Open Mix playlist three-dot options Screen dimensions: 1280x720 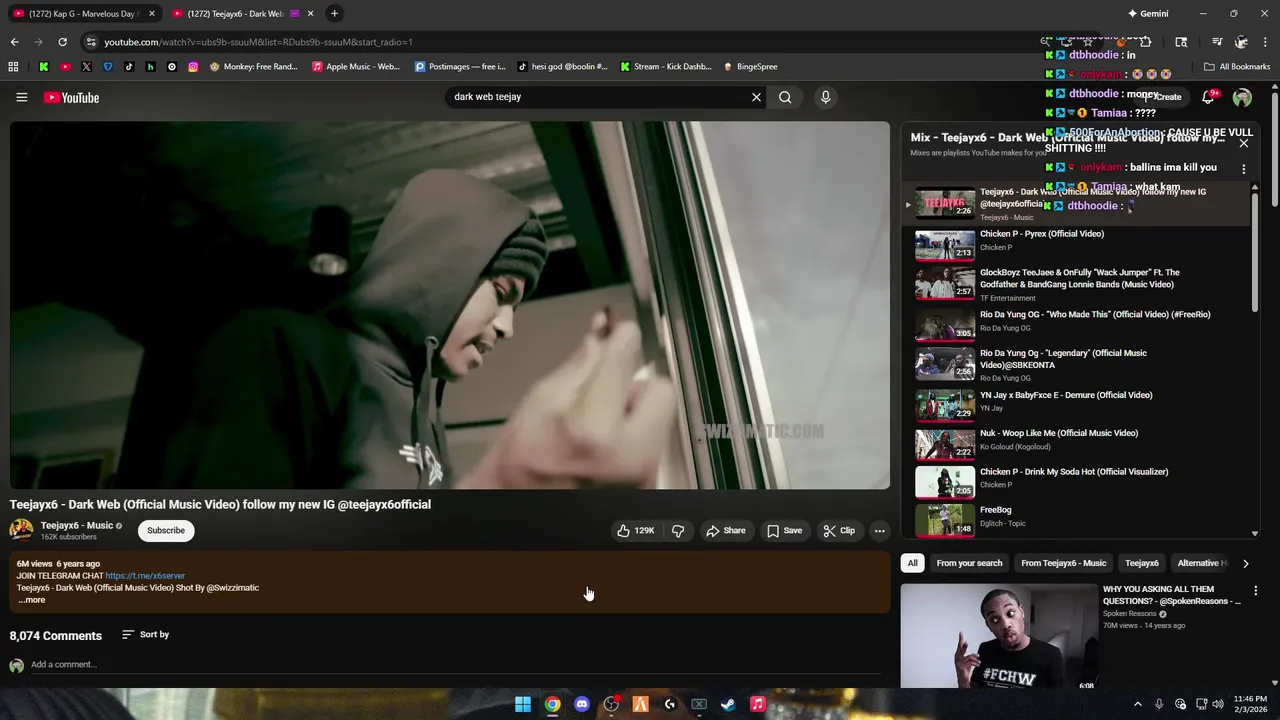coord(1243,169)
